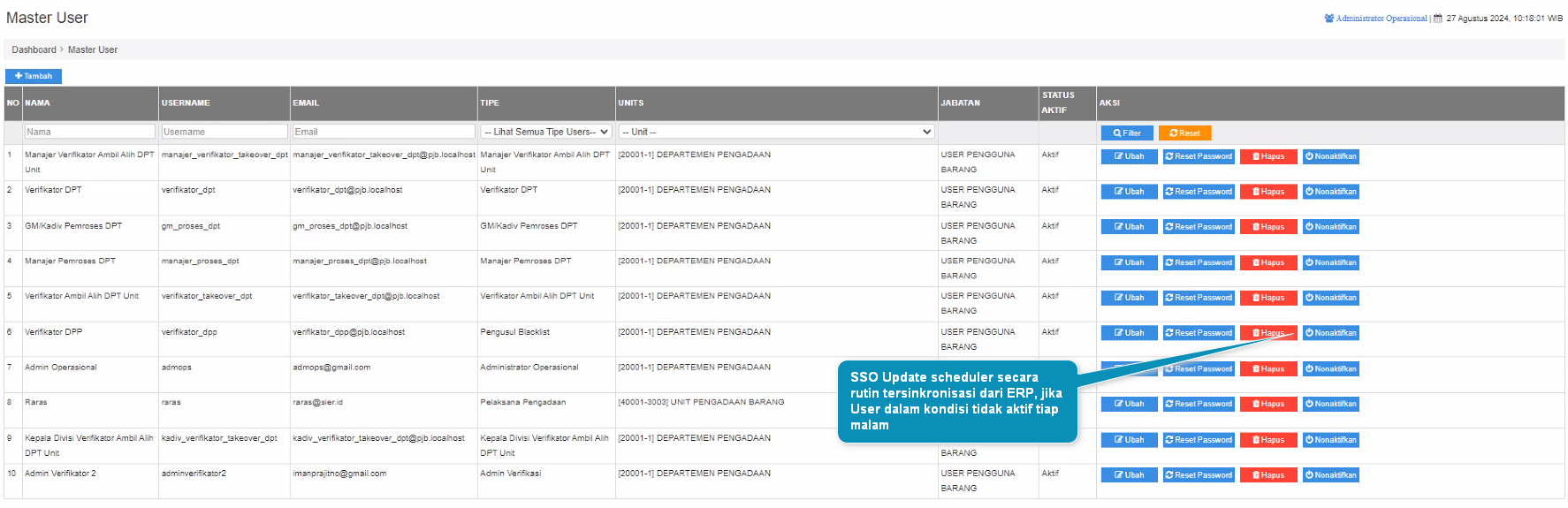
Task: Click Hapus for user Raras
Action: [1268, 404]
